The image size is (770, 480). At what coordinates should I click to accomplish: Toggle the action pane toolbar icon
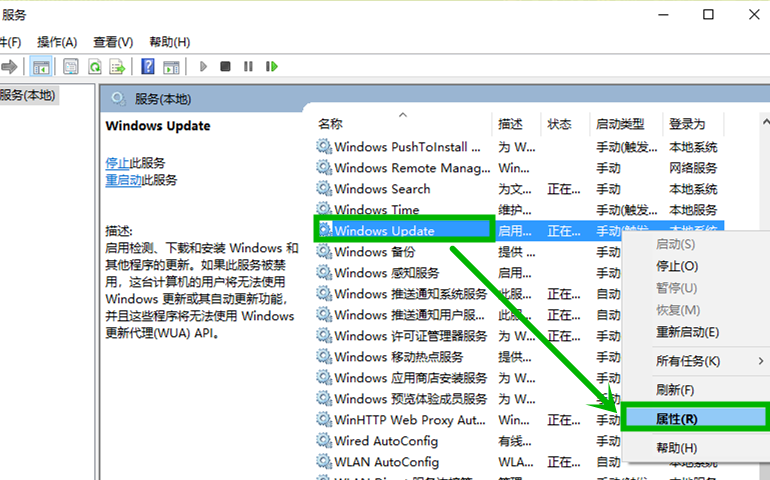pyautogui.click(x=171, y=66)
